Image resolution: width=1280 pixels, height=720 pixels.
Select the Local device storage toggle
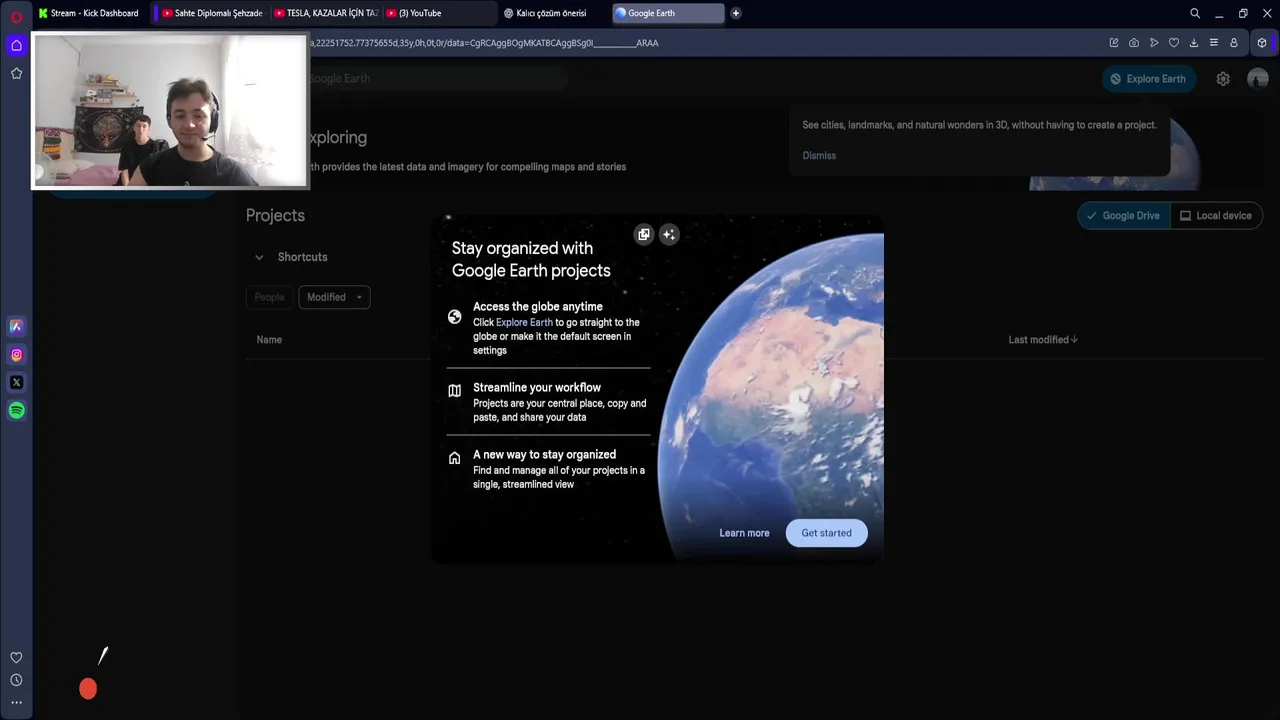1216,215
